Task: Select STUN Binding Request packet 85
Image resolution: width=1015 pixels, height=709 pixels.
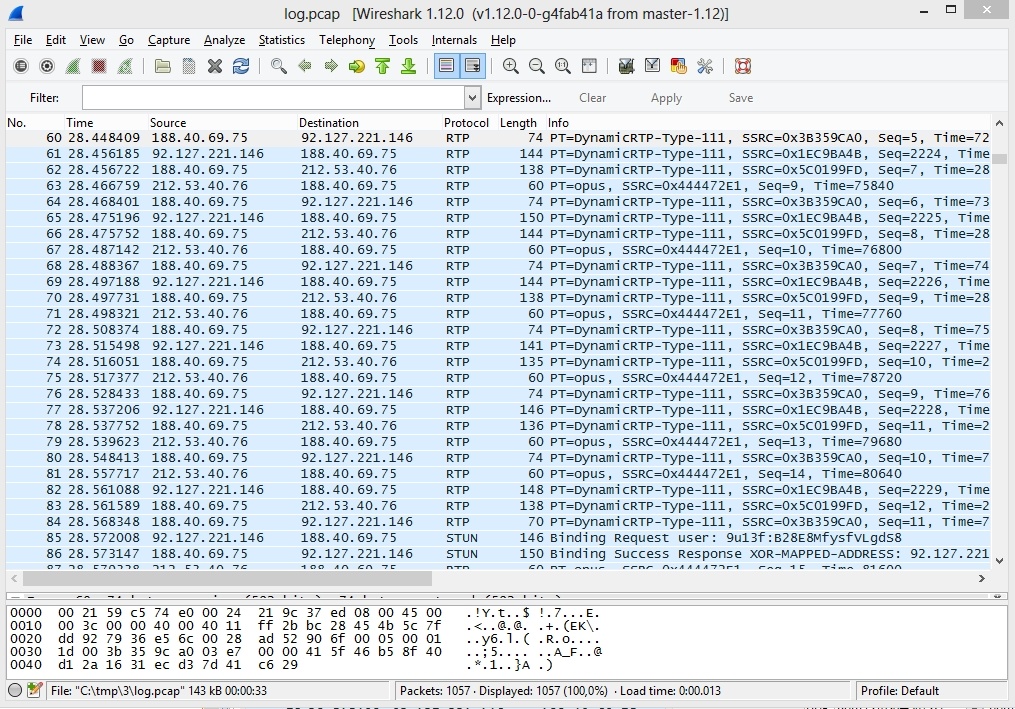Action: [500, 537]
